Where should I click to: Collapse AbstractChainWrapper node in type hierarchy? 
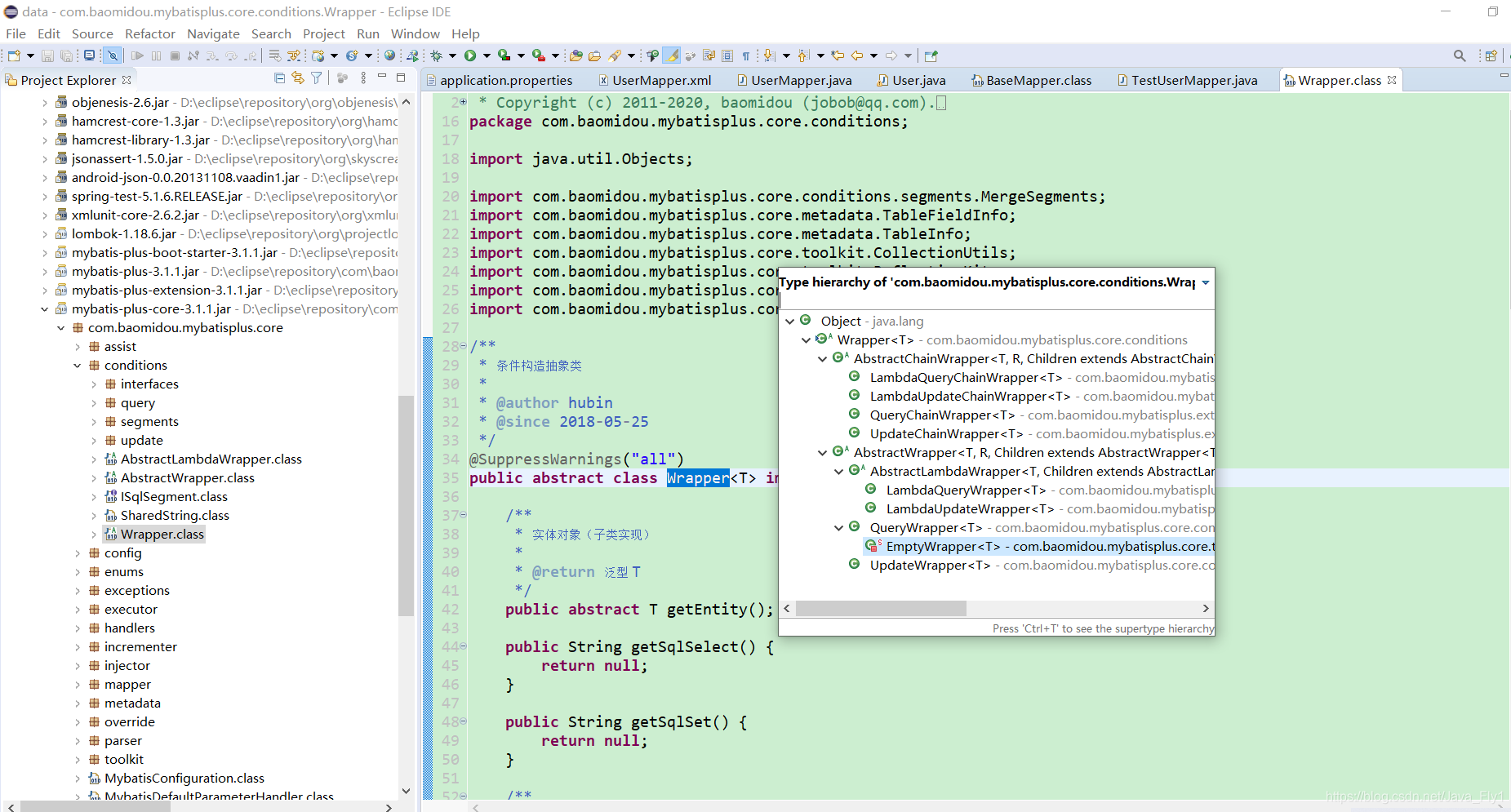pos(822,359)
